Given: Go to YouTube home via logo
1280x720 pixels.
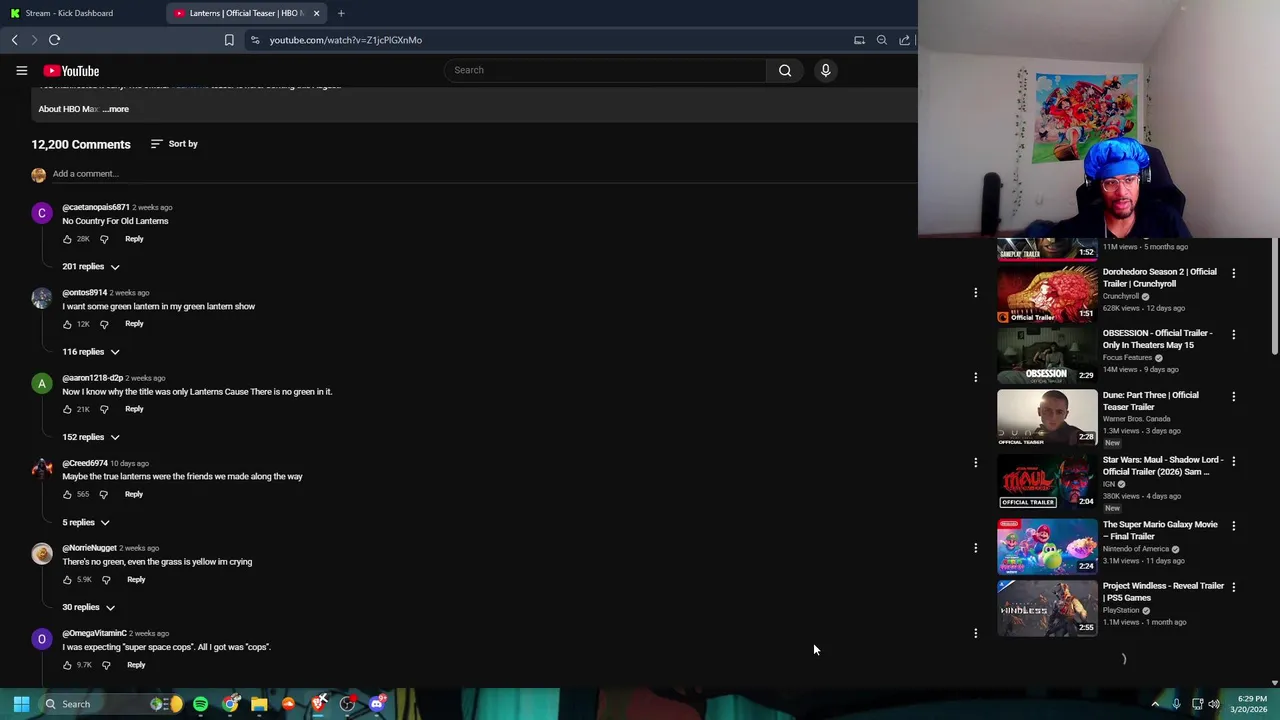Looking at the screenshot, I should point(71,71).
